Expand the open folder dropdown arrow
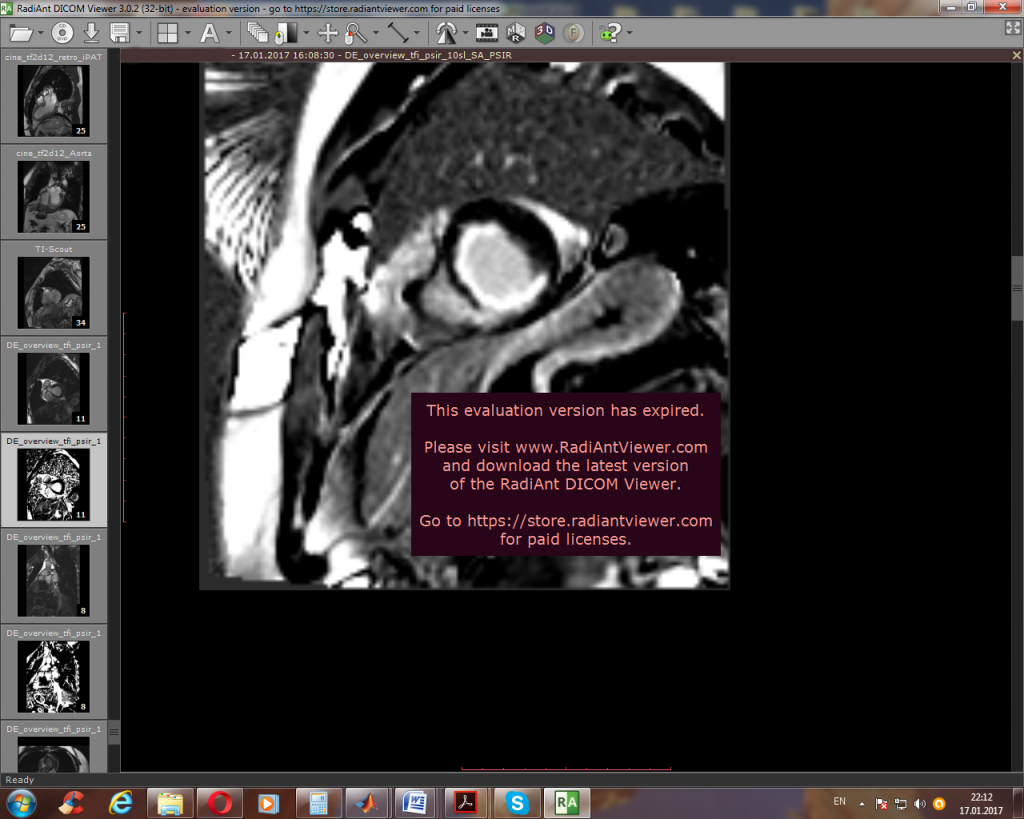This screenshot has height=819, width=1024. coord(40,33)
